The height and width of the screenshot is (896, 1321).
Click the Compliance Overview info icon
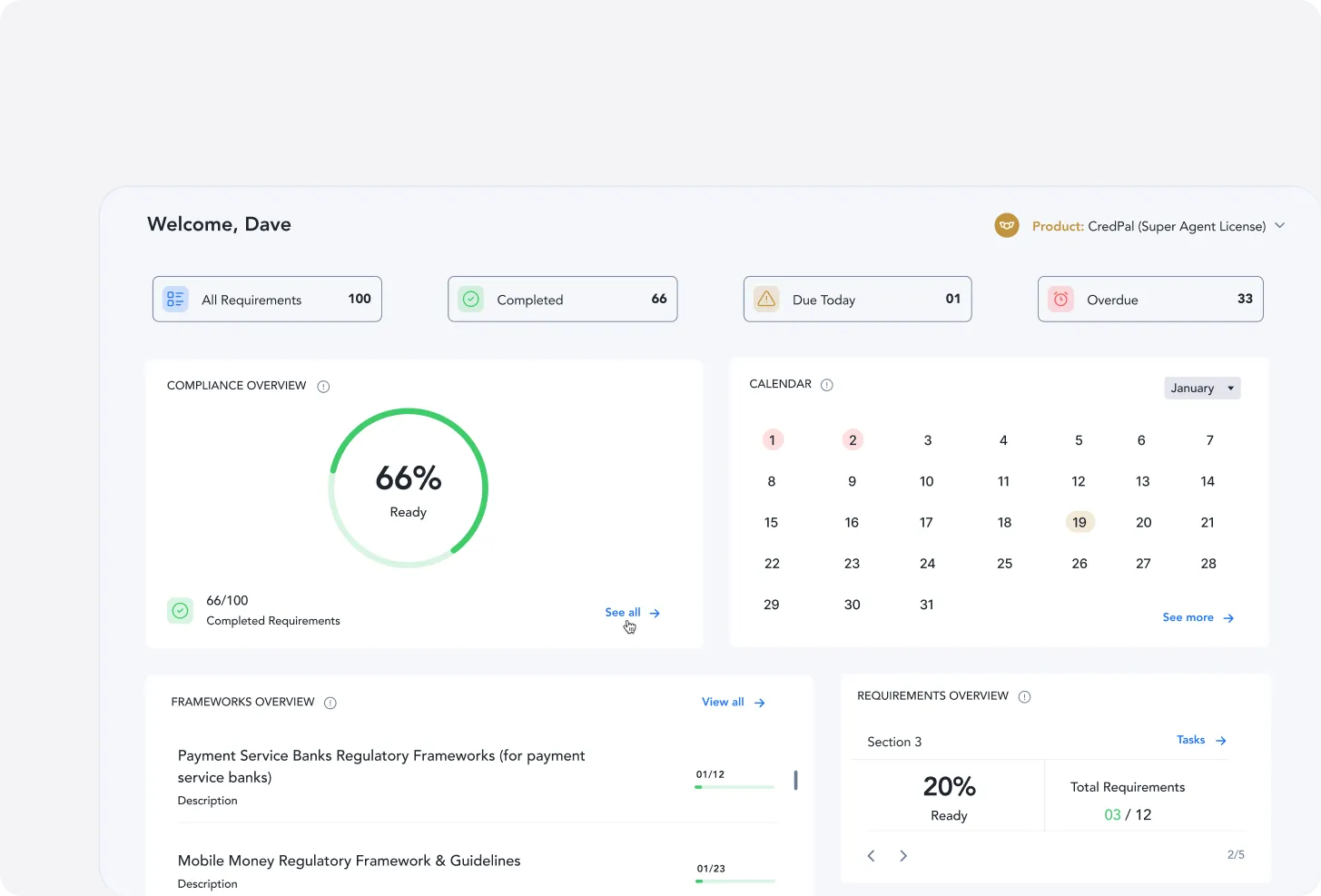tap(323, 387)
